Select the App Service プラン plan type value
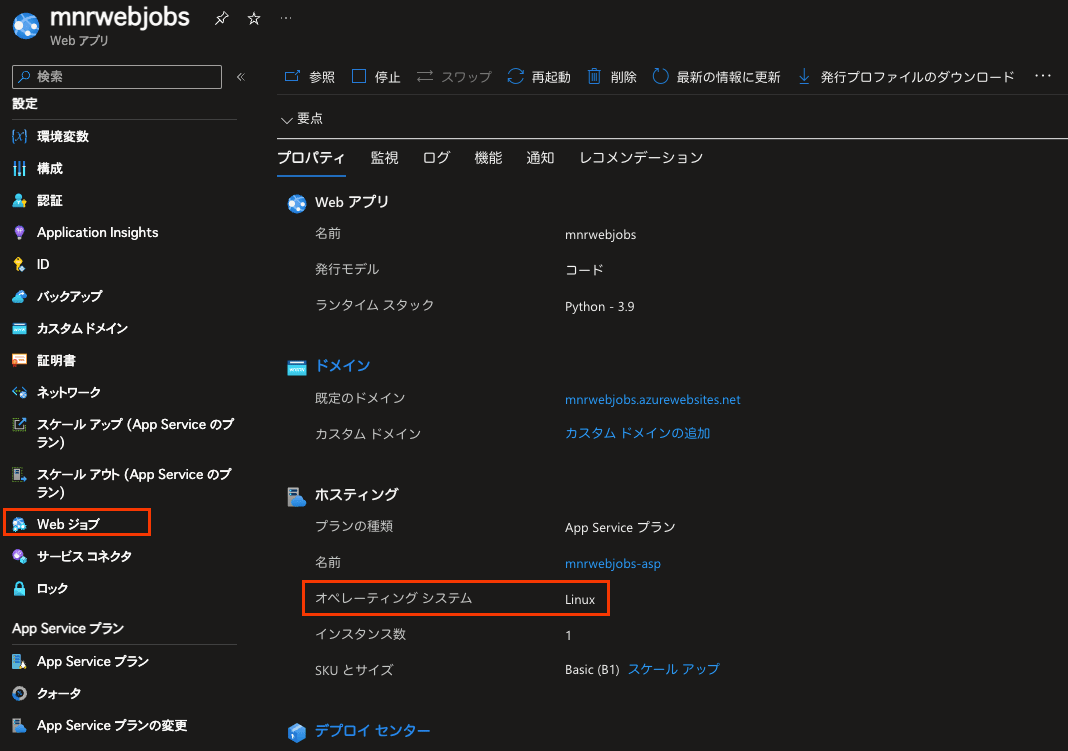 point(620,527)
